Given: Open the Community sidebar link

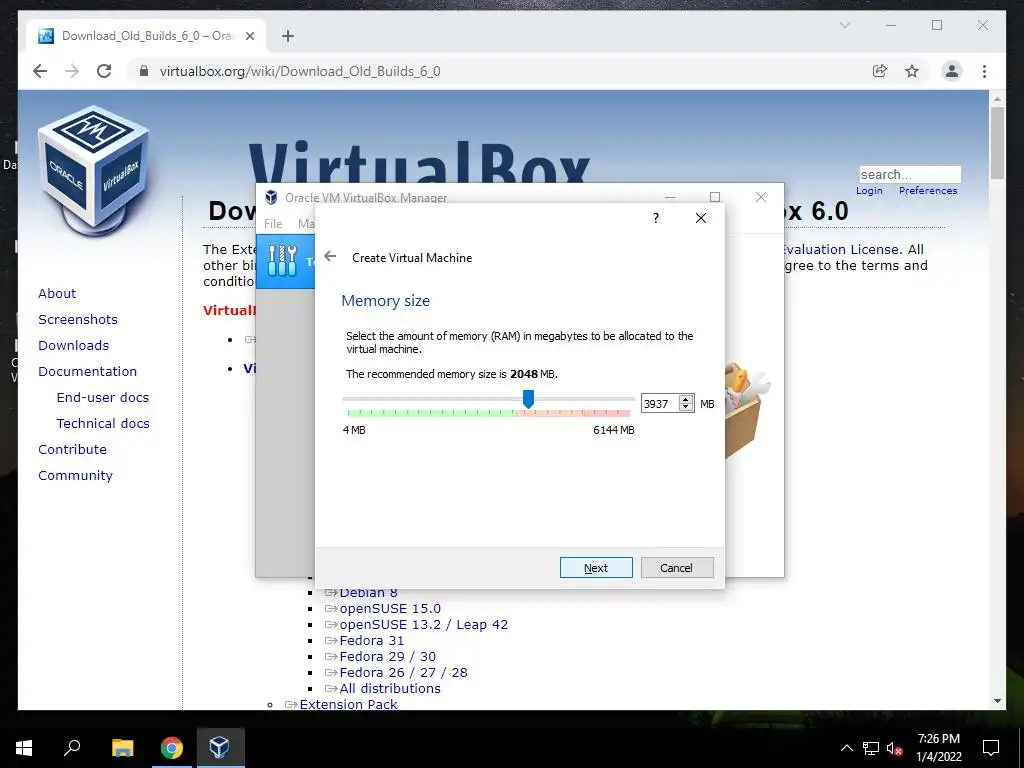Looking at the screenshot, I should click(75, 475).
